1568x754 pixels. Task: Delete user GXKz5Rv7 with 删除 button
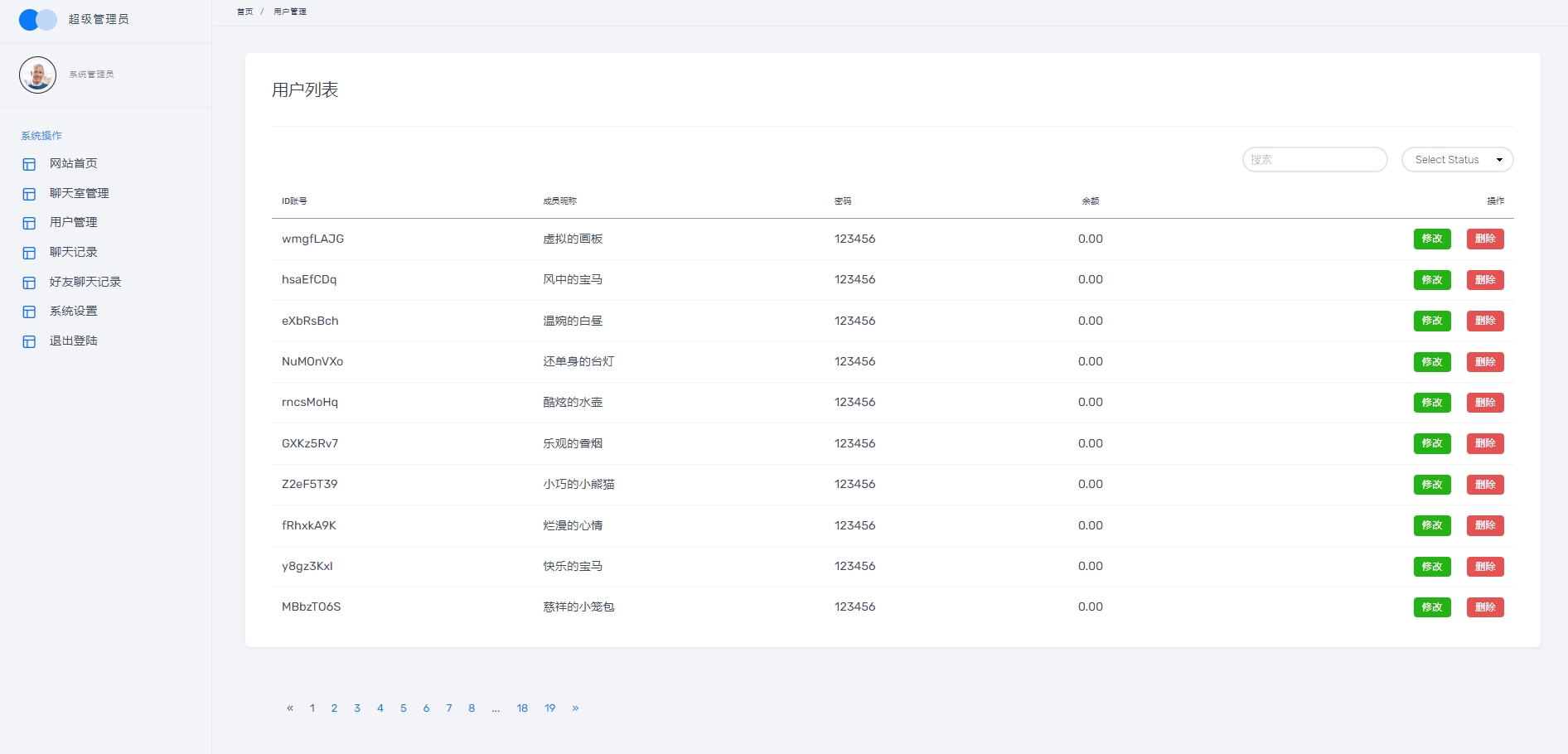click(1484, 443)
